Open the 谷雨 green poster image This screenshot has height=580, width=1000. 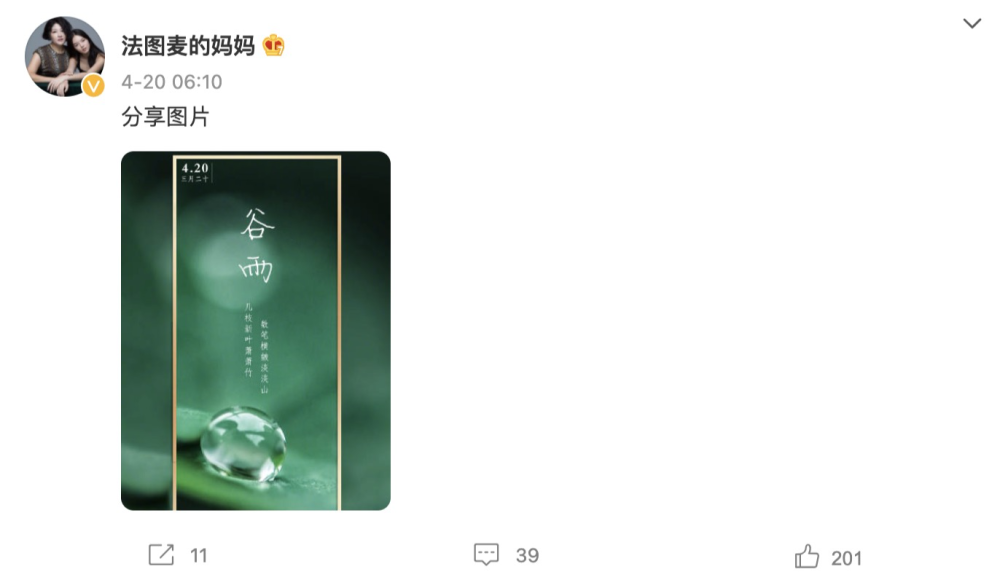[256, 331]
